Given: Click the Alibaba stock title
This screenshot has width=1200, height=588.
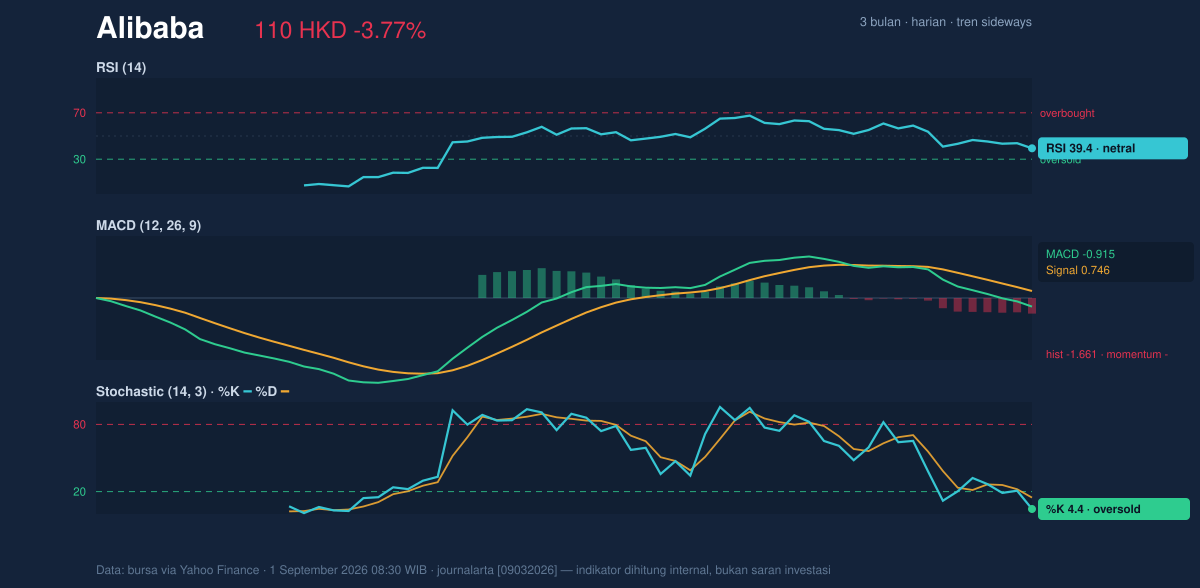Looking at the screenshot, I should pos(150,28).
